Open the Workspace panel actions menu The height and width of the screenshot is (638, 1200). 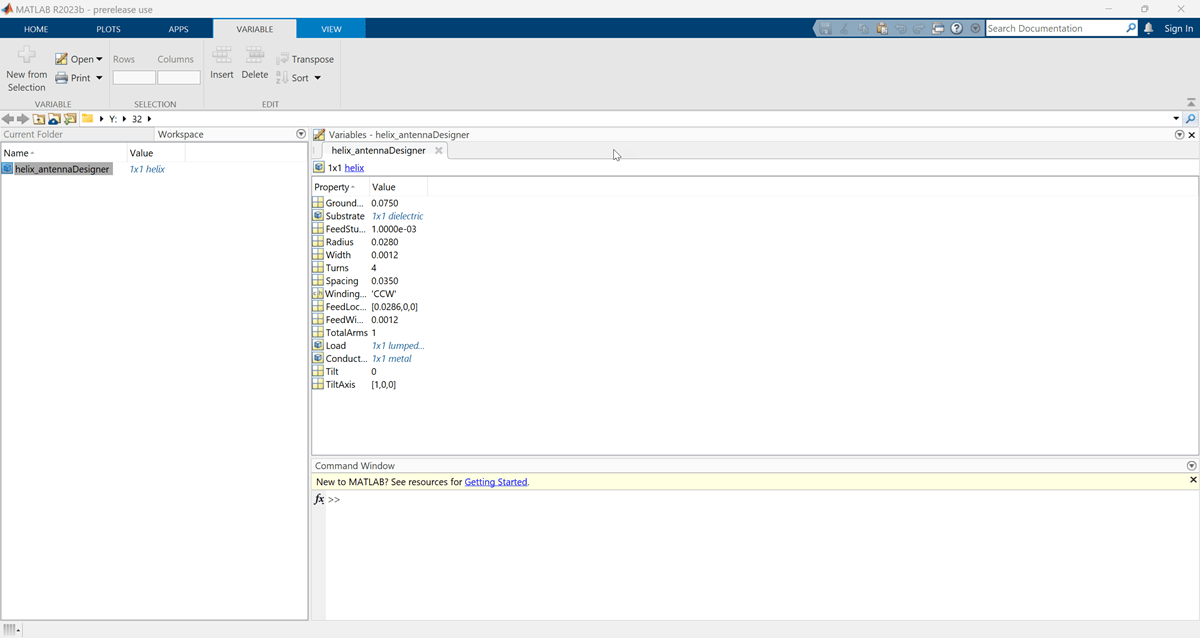[301, 134]
